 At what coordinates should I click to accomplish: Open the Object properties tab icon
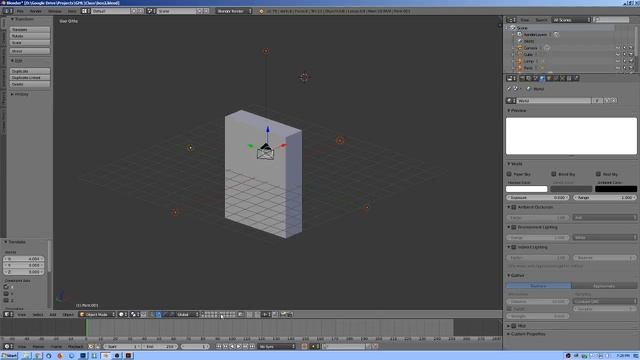(549, 78)
